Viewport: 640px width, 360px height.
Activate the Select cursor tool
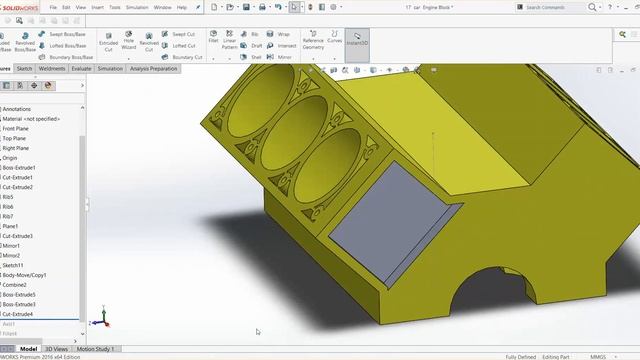pyautogui.click(x=294, y=7)
